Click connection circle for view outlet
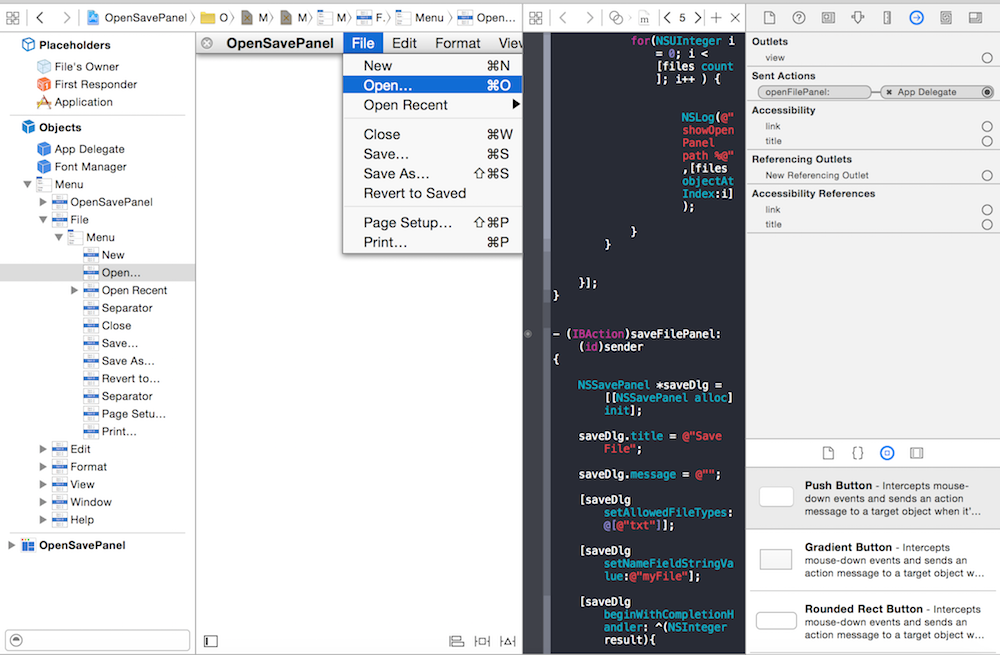This screenshot has width=1000, height=655. (987, 58)
